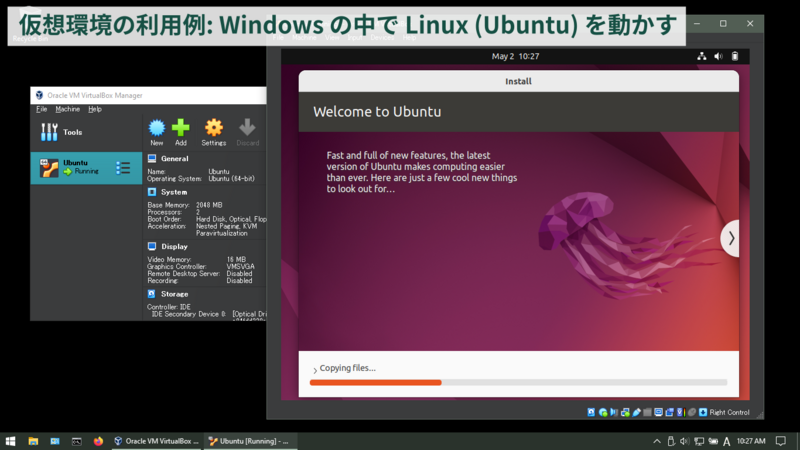Click the USB devices icon in VM status bar
Image resolution: width=800 pixels, height=450 pixels.
637,412
